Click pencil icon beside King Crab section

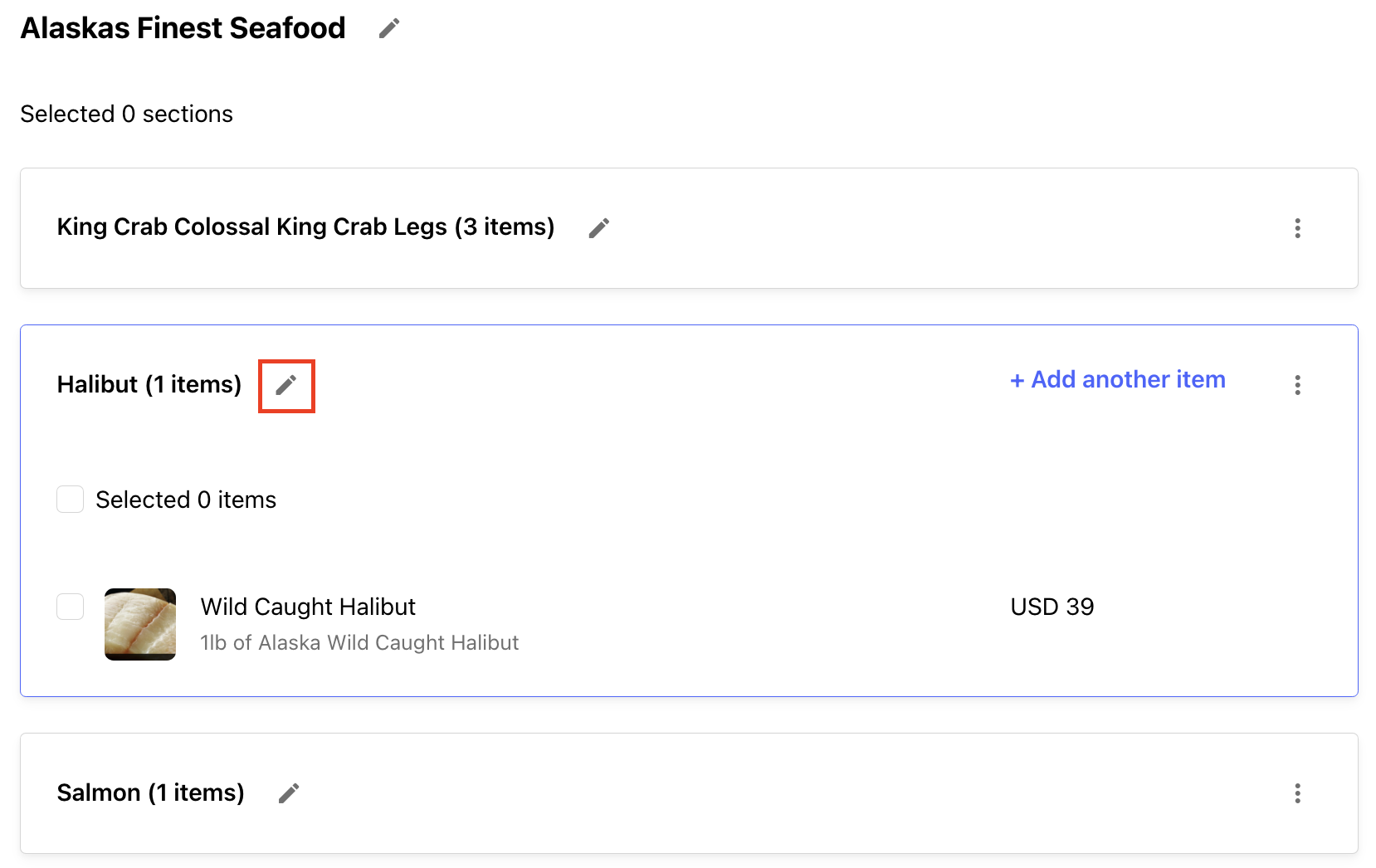pyautogui.click(x=599, y=228)
